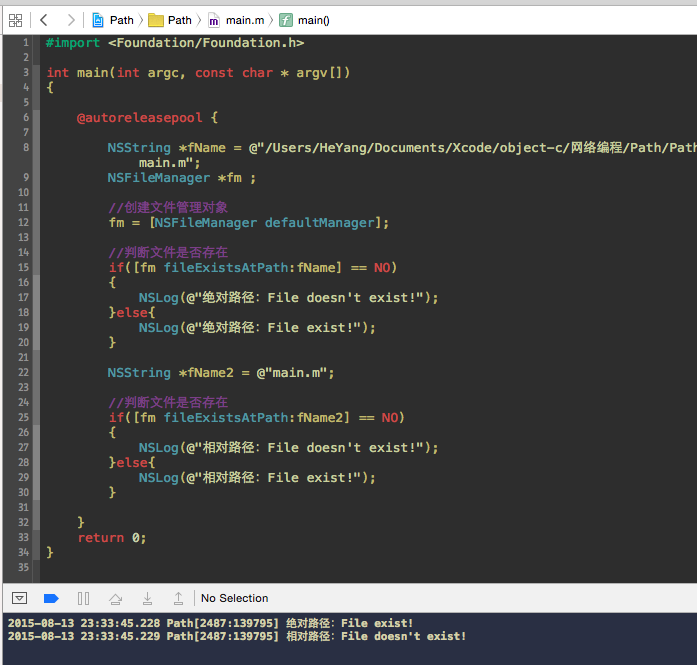
Task: Click the defaultManager method call
Action: click(x=320, y=222)
